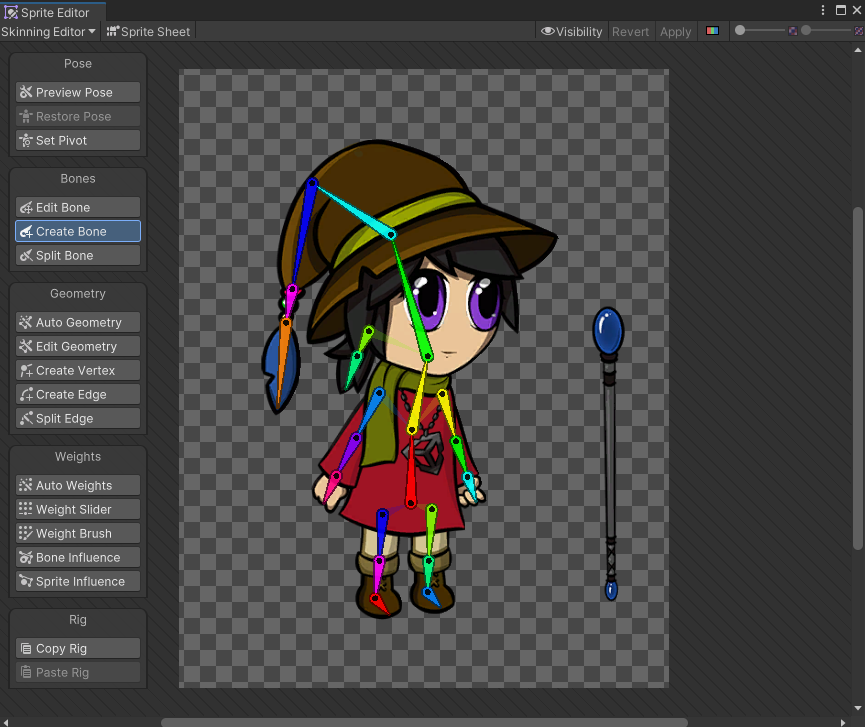Open the window's three-dot options menu
The image size is (865, 727).
tap(823, 10)
